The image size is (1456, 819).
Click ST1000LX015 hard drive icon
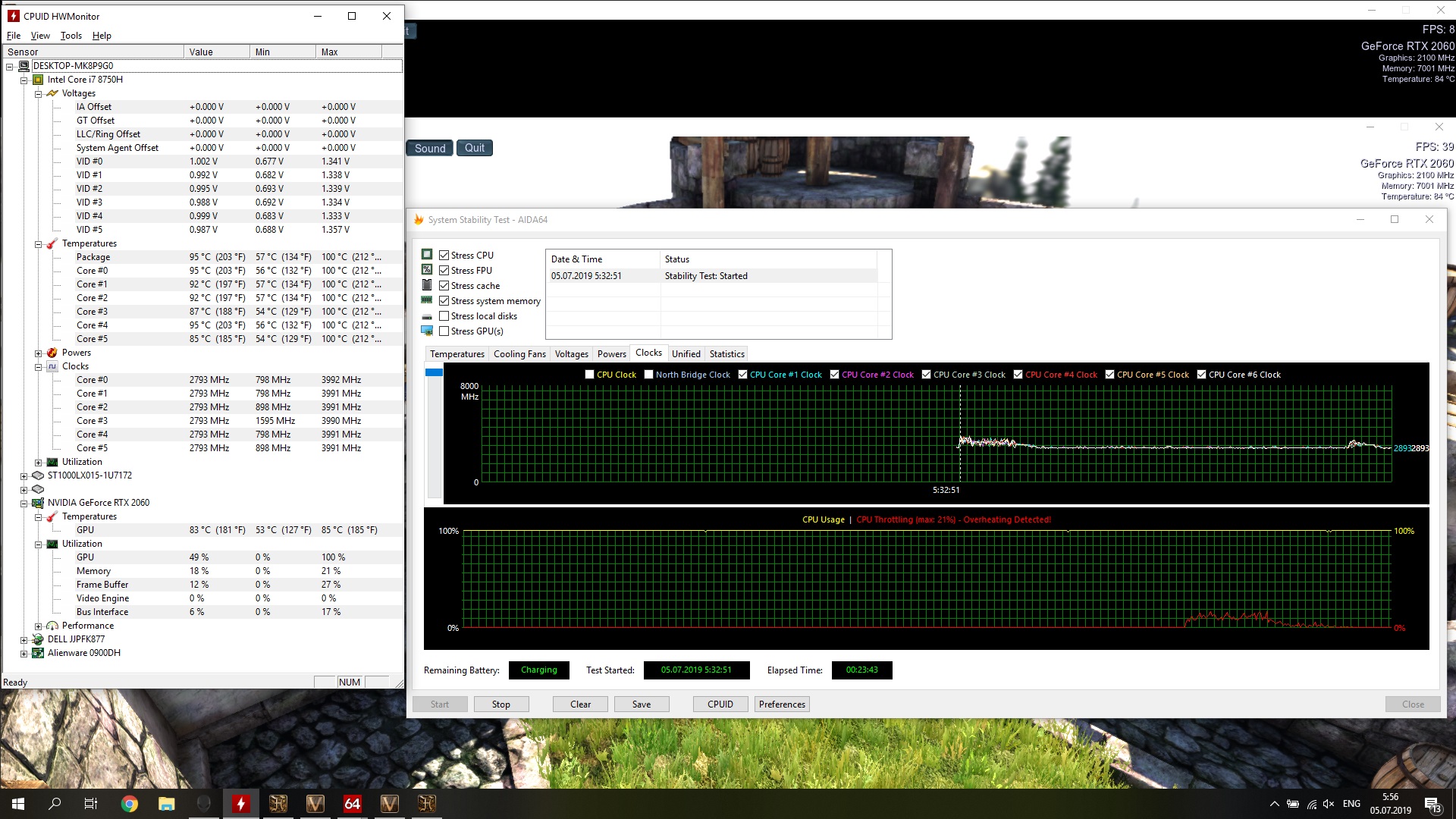[38, 475]
